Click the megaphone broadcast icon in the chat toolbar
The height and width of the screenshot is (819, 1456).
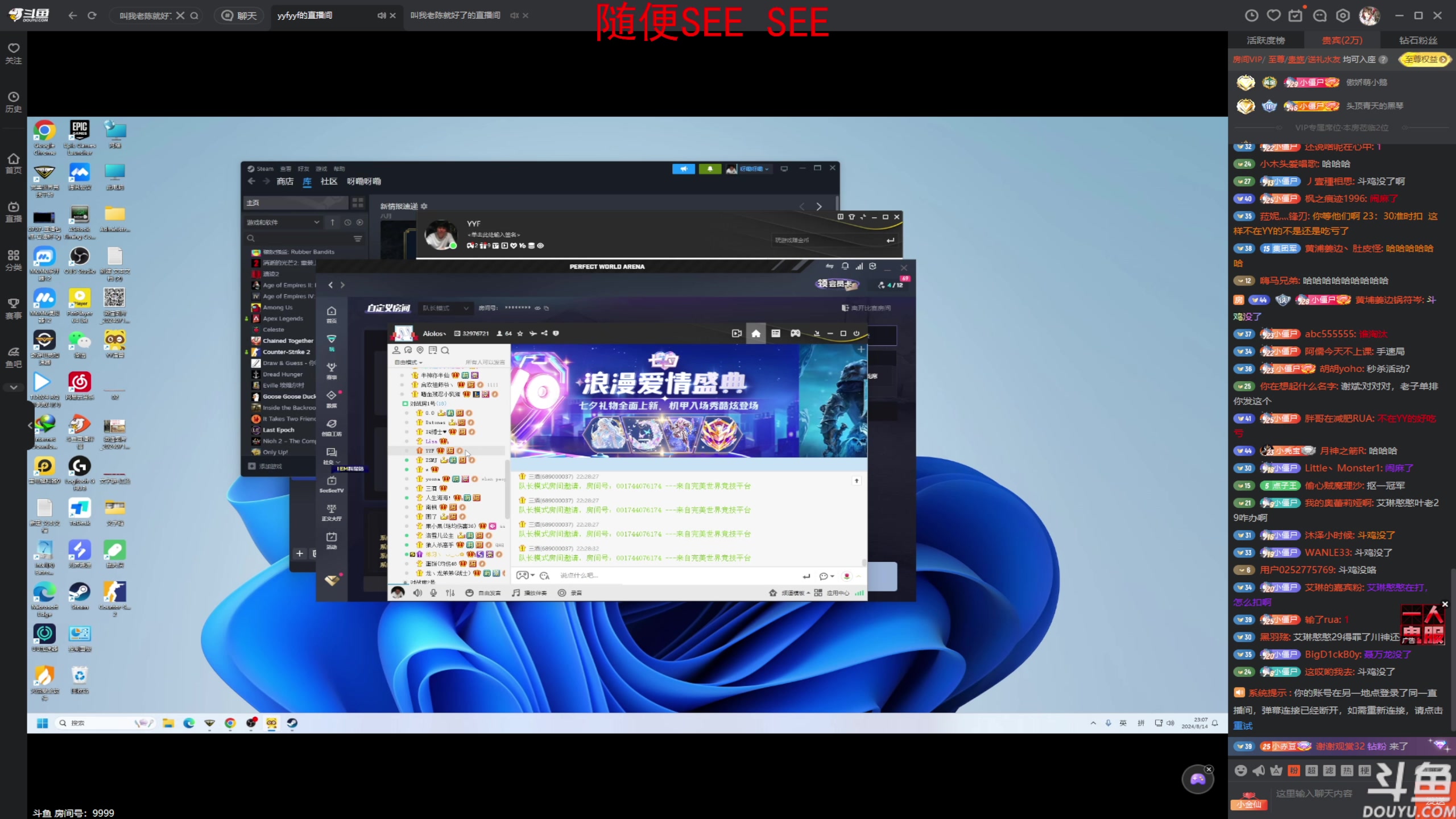point(1259,771)
